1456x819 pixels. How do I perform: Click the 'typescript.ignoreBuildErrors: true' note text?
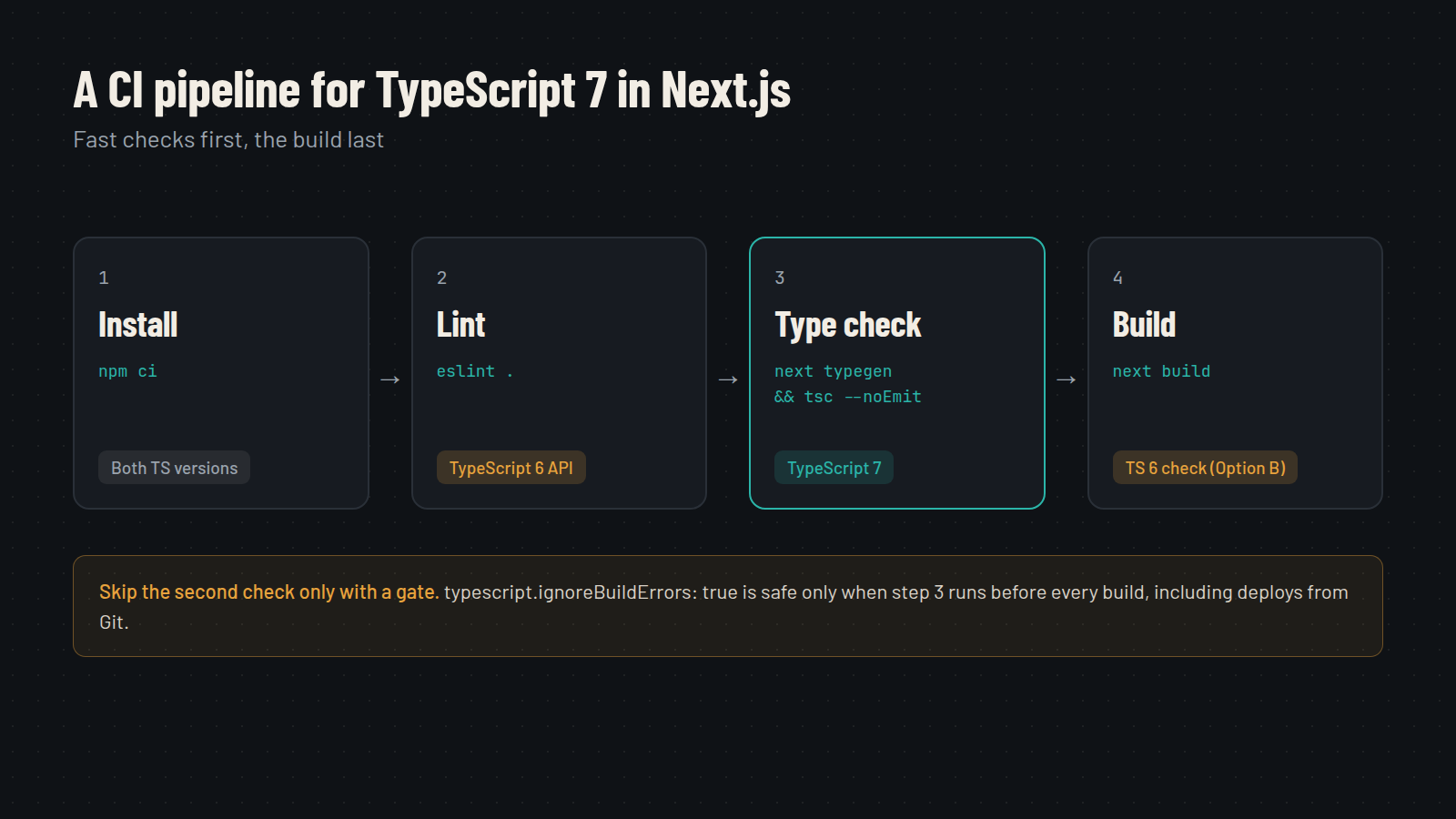tap(591, 592)
